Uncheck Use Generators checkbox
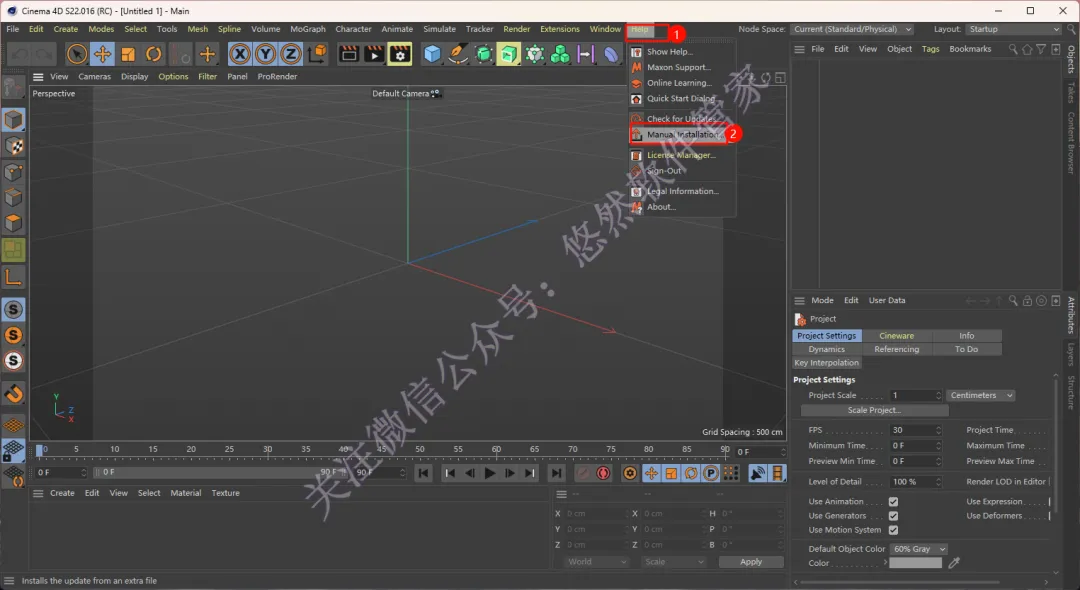 pos(893,516)
